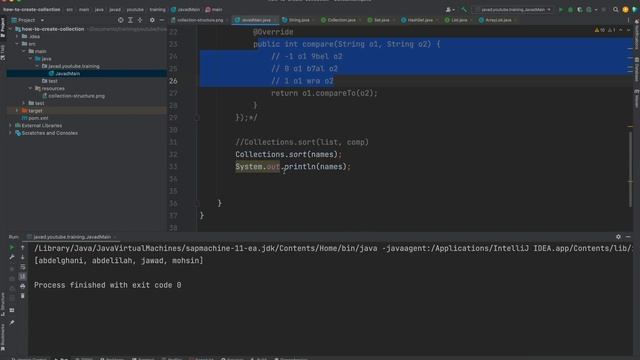Print the Run console output
Viewport: 640px width, 360px height.
coord(22,286)
